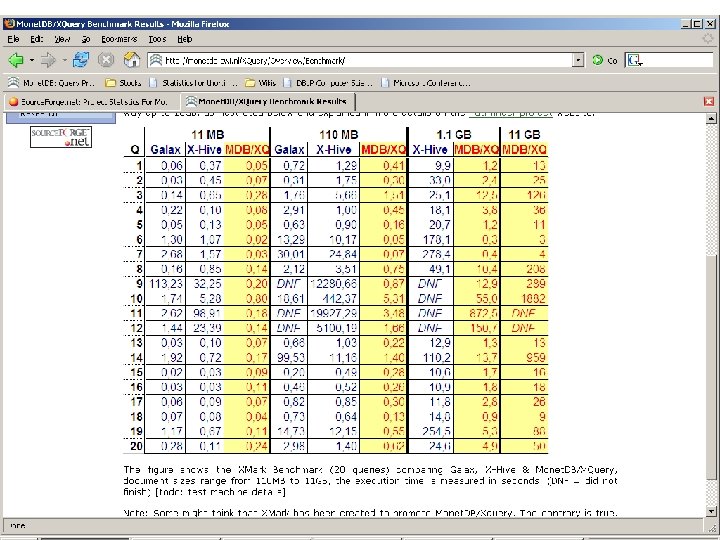Viewport: 720px width, 540px height.
Task: Click the blue highlighted sidebar item
Action: click(61, 118)
